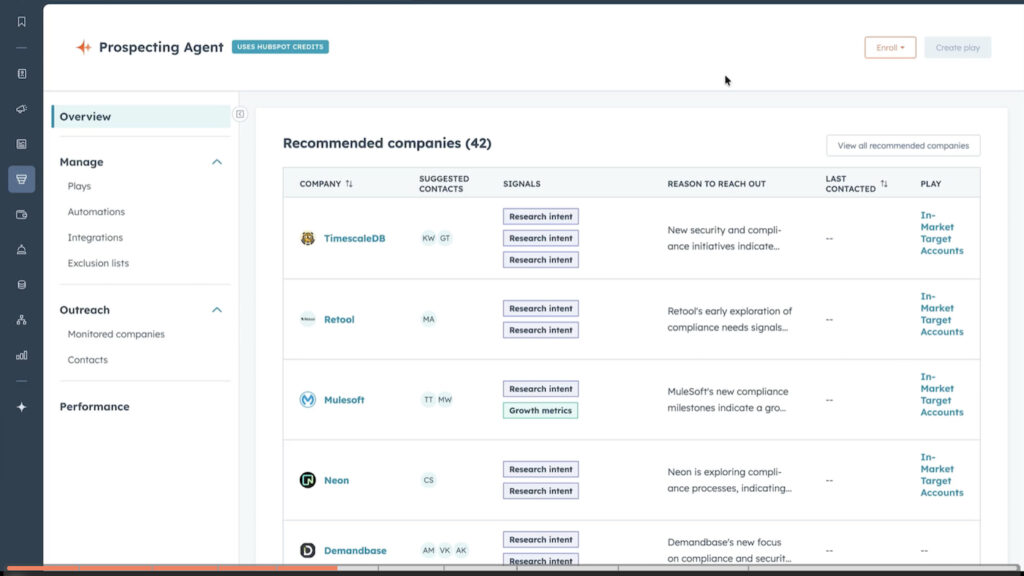Click the Neon company logo
The height and width of the screenshot is (576, 1024).
[308, 480]
